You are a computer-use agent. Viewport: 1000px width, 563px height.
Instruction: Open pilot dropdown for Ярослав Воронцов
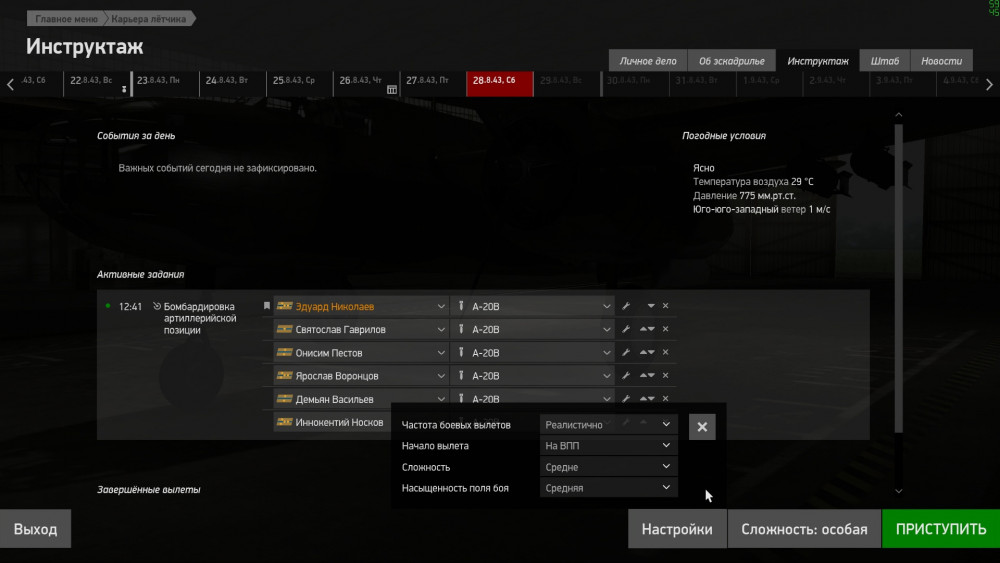coord(361,376)
